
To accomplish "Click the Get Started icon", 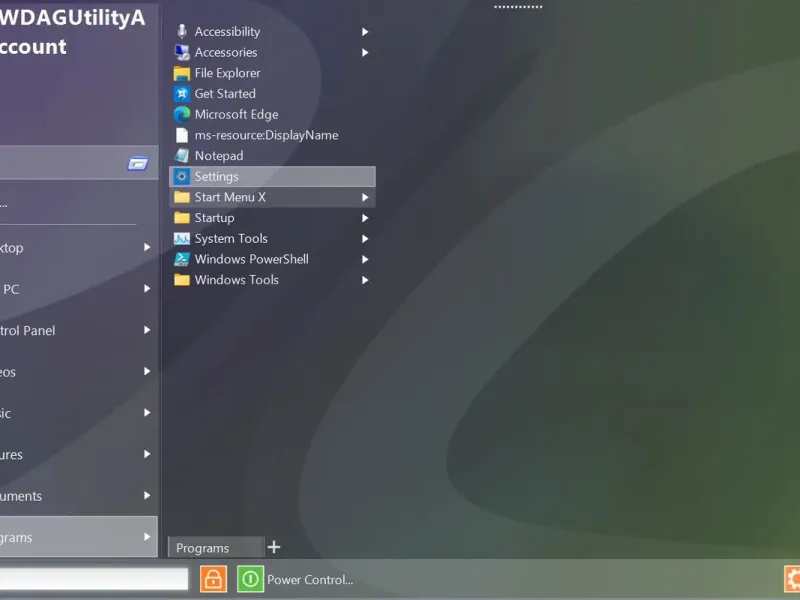I will point(182,94).
